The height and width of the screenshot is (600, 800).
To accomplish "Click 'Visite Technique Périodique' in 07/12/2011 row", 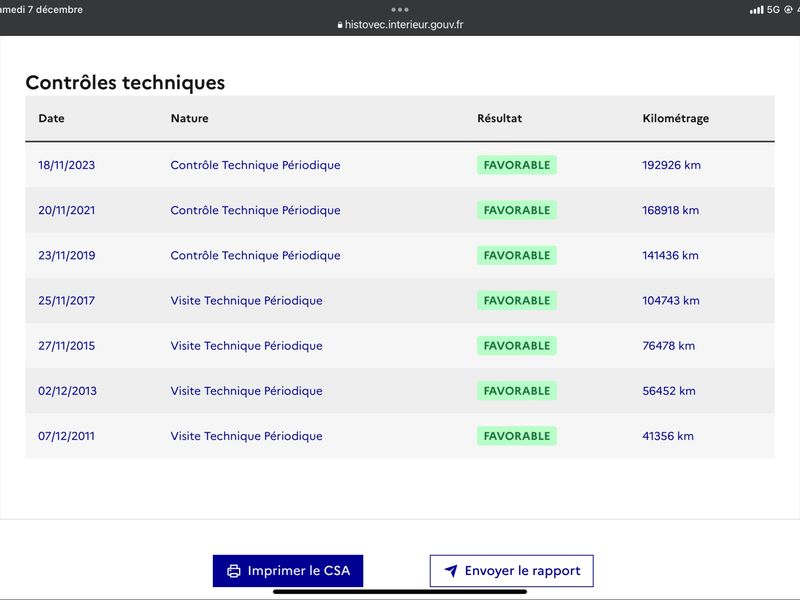I will coord(246,436).
